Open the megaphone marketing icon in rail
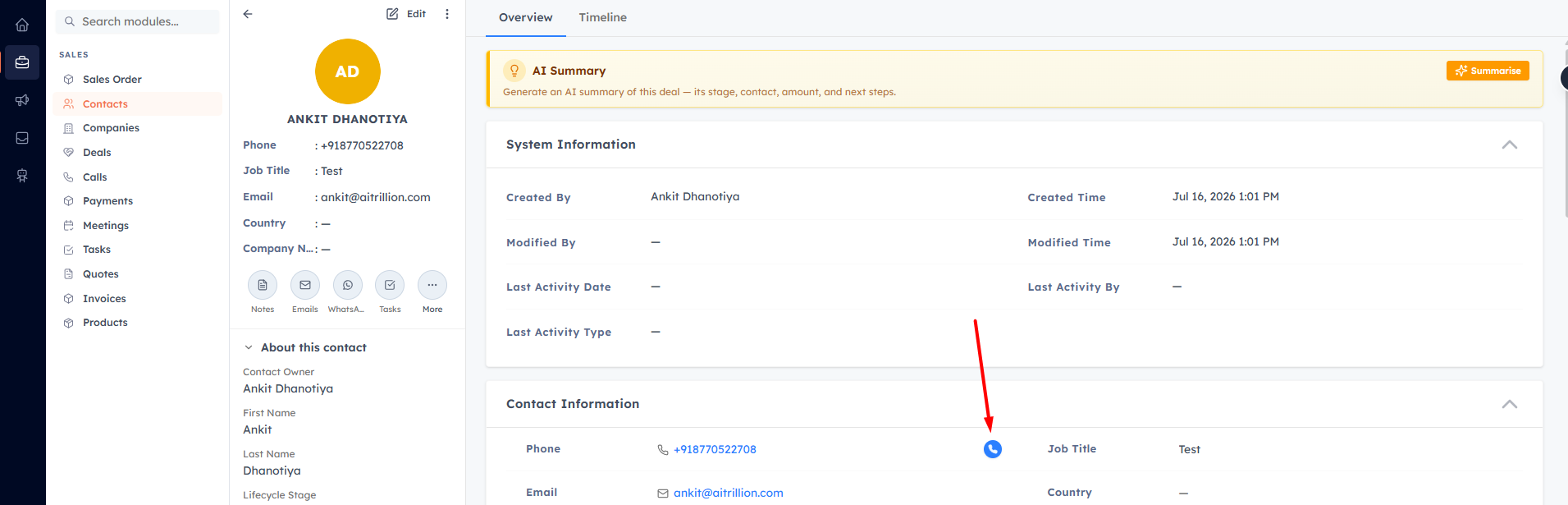This screenshot has height=505, width=1568. tap(22, 100)
